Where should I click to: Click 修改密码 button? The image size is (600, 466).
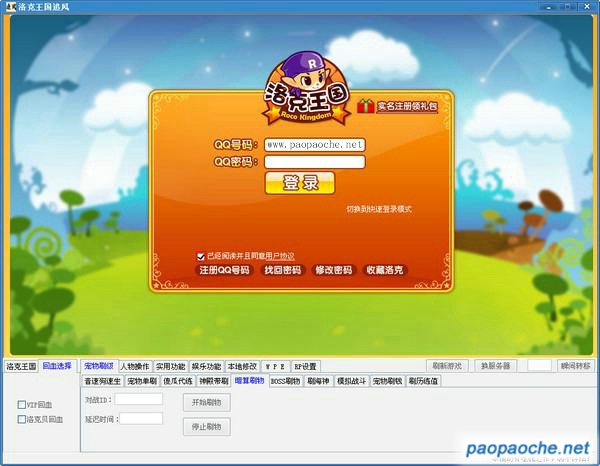(333, 270)
